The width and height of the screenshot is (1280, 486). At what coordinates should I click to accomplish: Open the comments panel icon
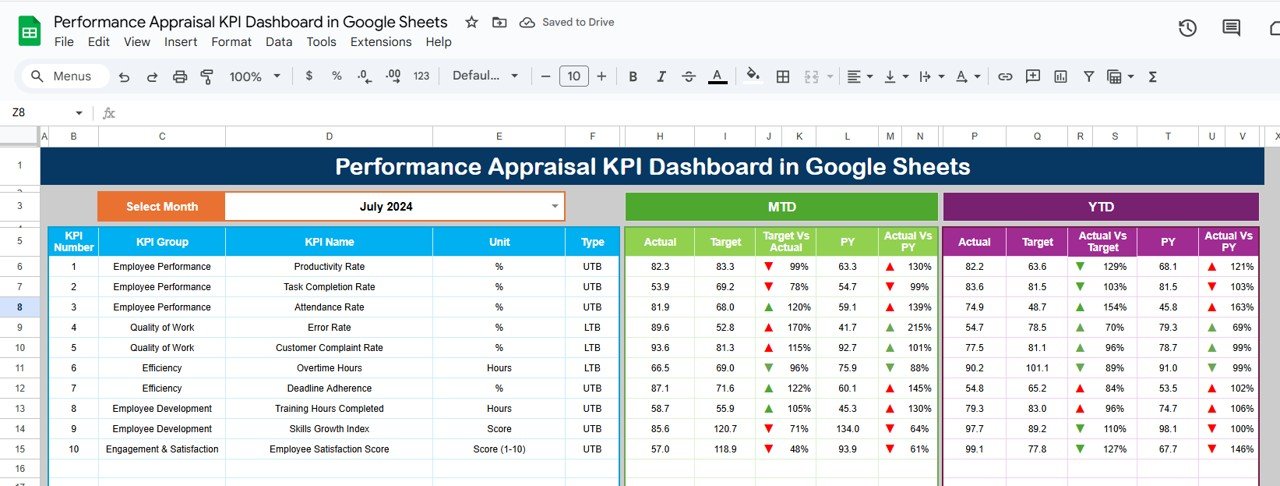click(x=1231, y=28)
